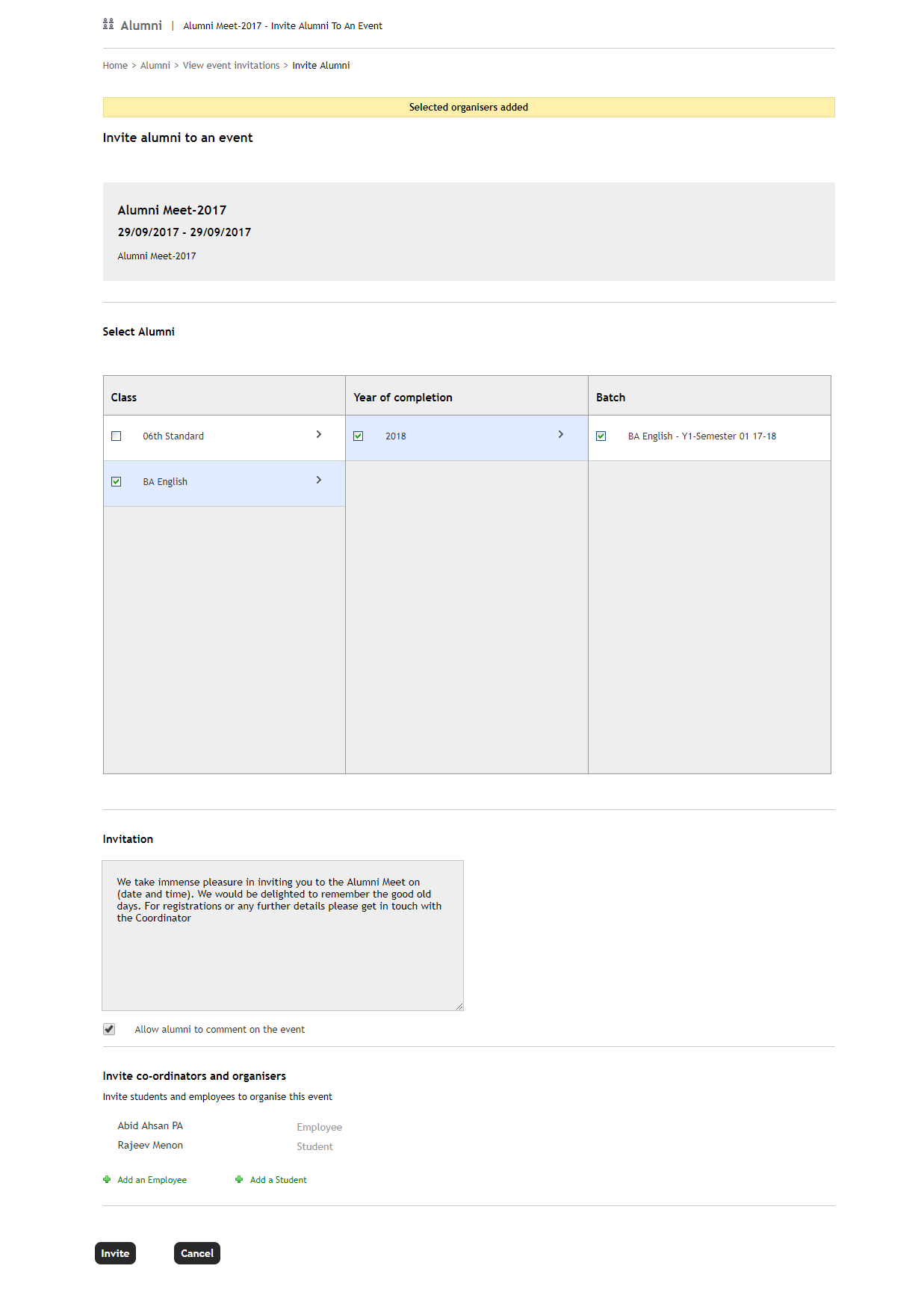Click the invitation textarea resize handle
Screen dimensions: 924x1310
click(459, 1007)
